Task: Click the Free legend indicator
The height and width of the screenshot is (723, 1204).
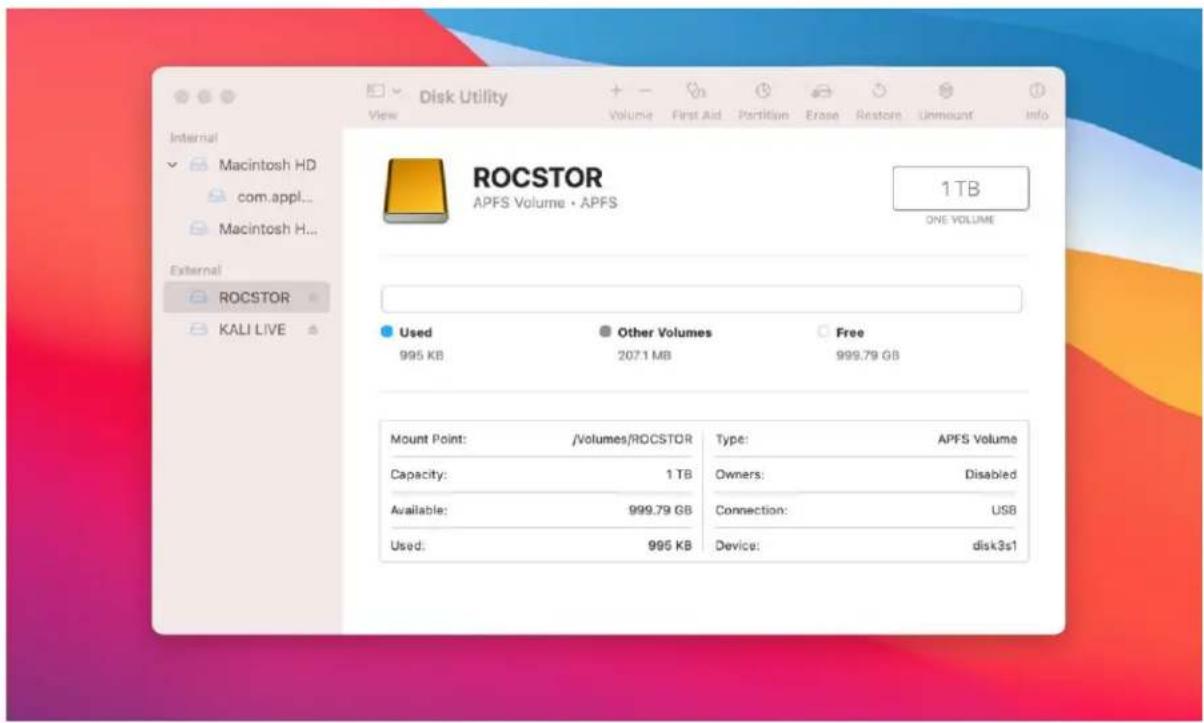Action: [x=824, y=333]
